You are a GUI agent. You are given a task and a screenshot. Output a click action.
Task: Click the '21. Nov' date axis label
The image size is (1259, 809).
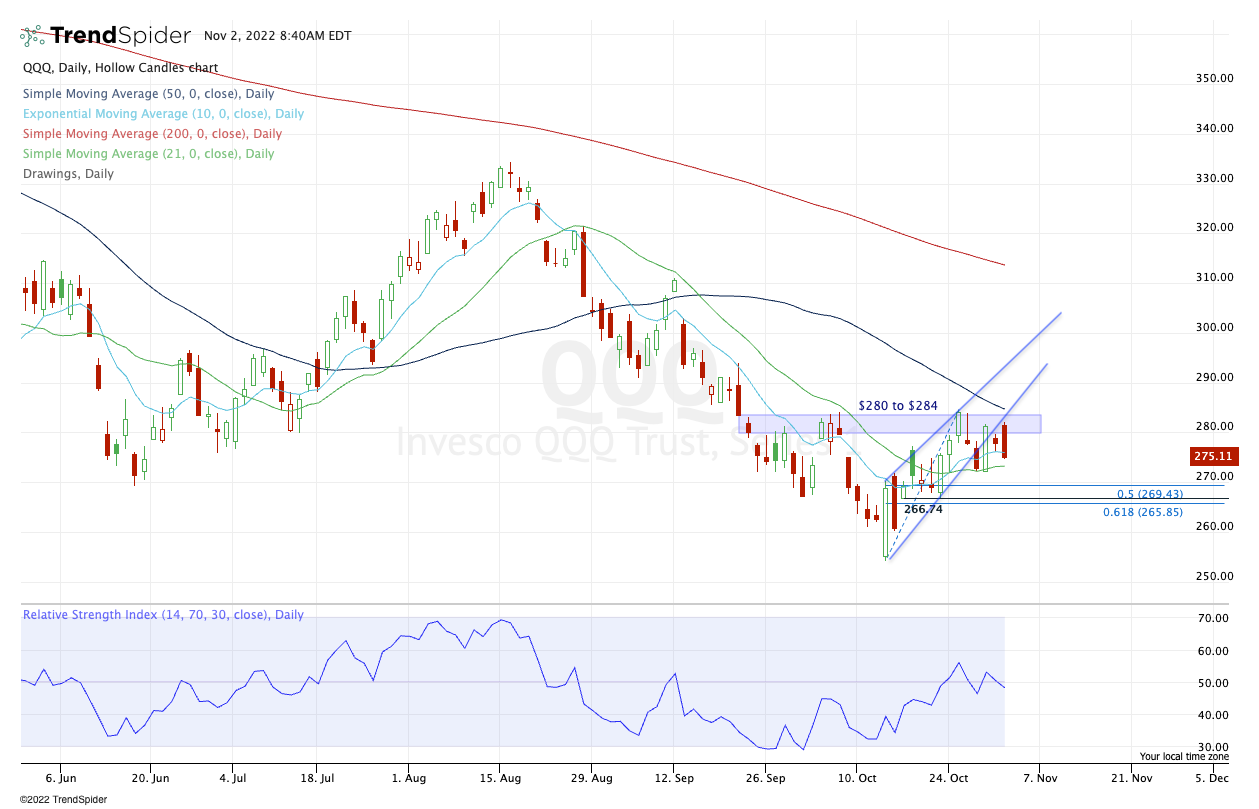click(1130, 776)
